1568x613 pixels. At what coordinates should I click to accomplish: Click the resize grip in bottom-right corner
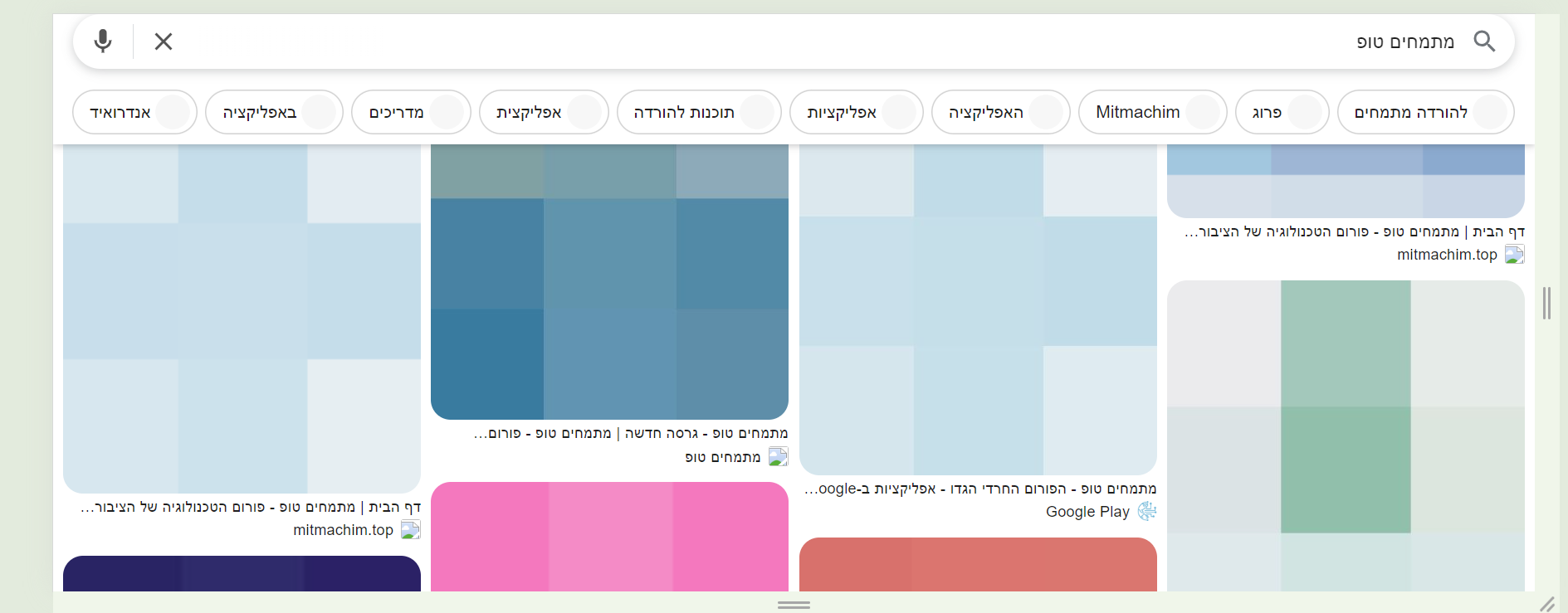pyautogui.click(x=1547, y=604)
